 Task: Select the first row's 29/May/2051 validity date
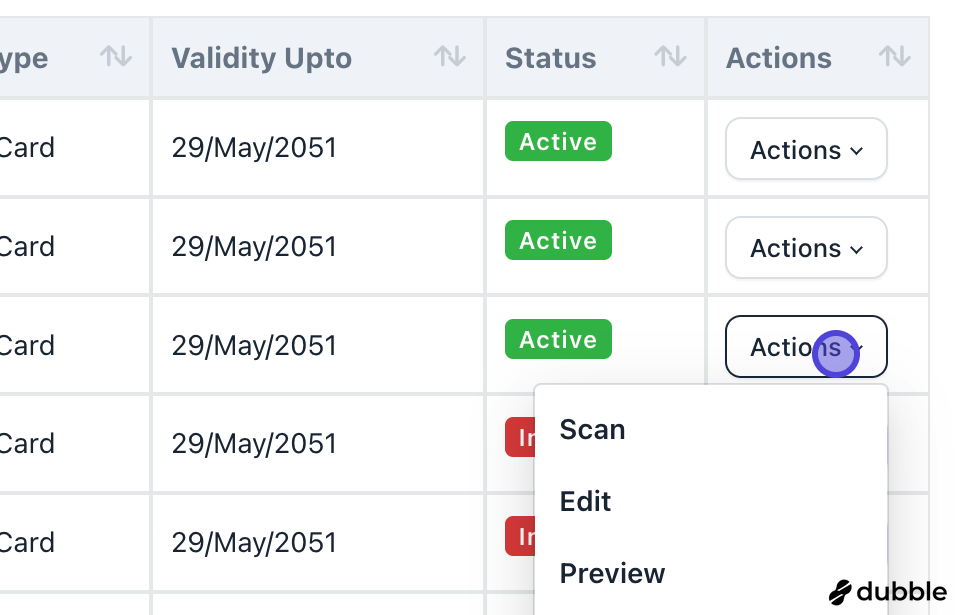click(x=254, y=149)
